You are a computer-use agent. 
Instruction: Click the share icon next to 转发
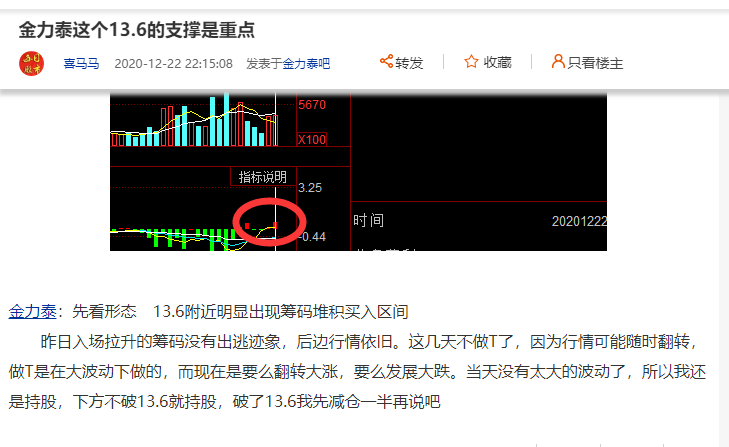point(386,61)
